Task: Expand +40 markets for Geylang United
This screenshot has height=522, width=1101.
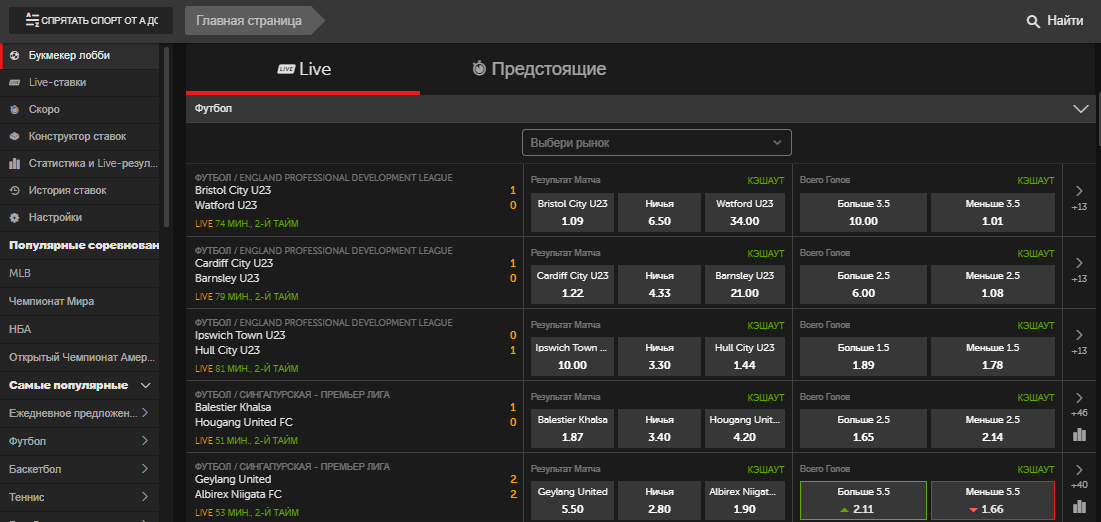Action: [x=1079, y=476]
